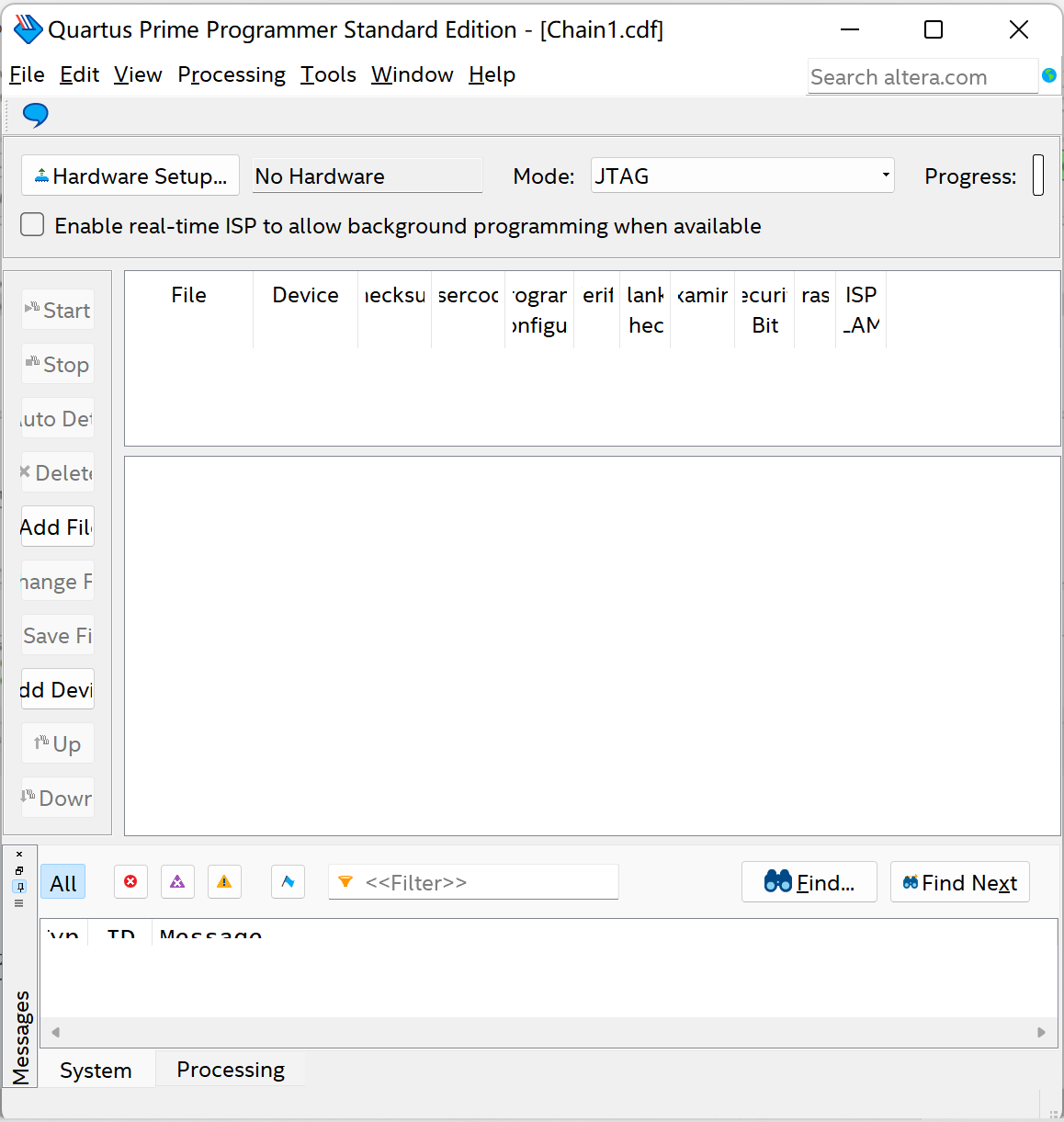Click the Stop button
Screen dimensions: 1064x1122
[58, 365]
